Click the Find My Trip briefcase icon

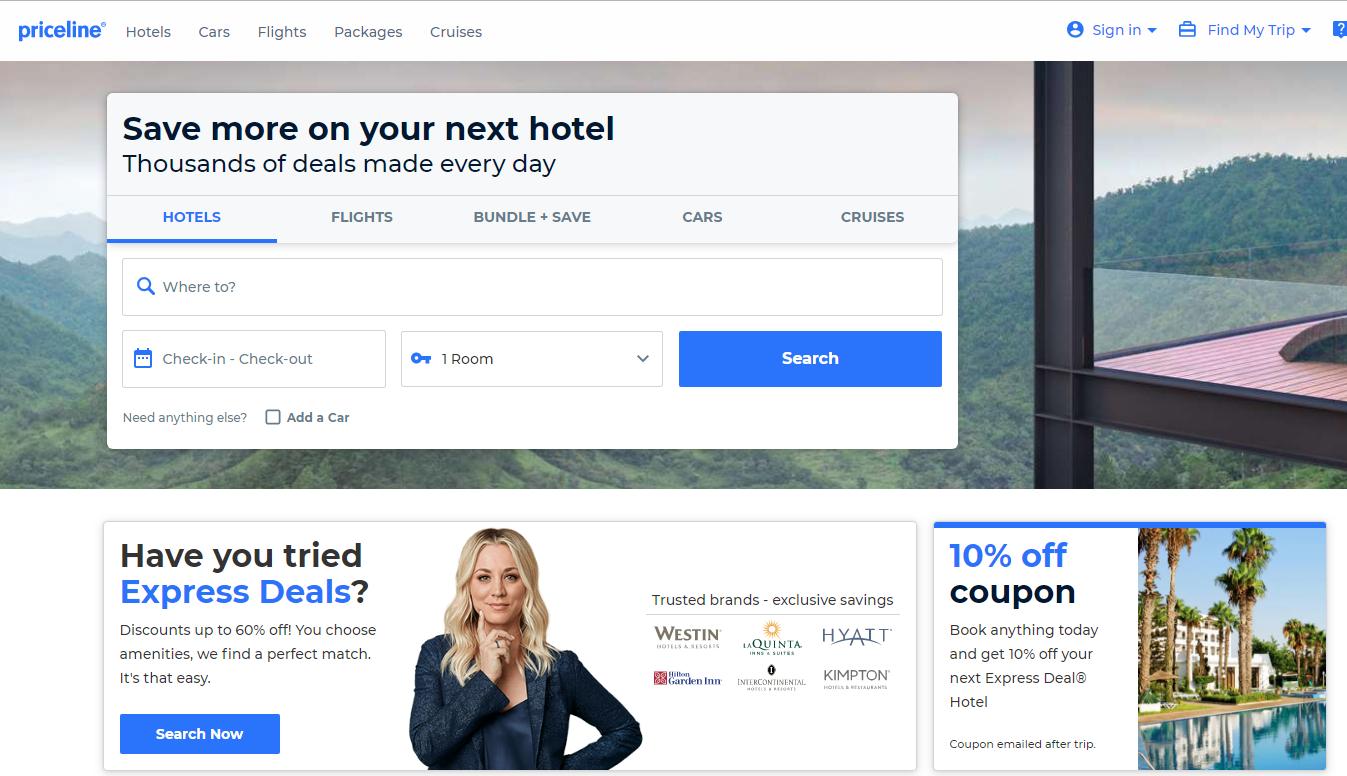pos(1187,30)
